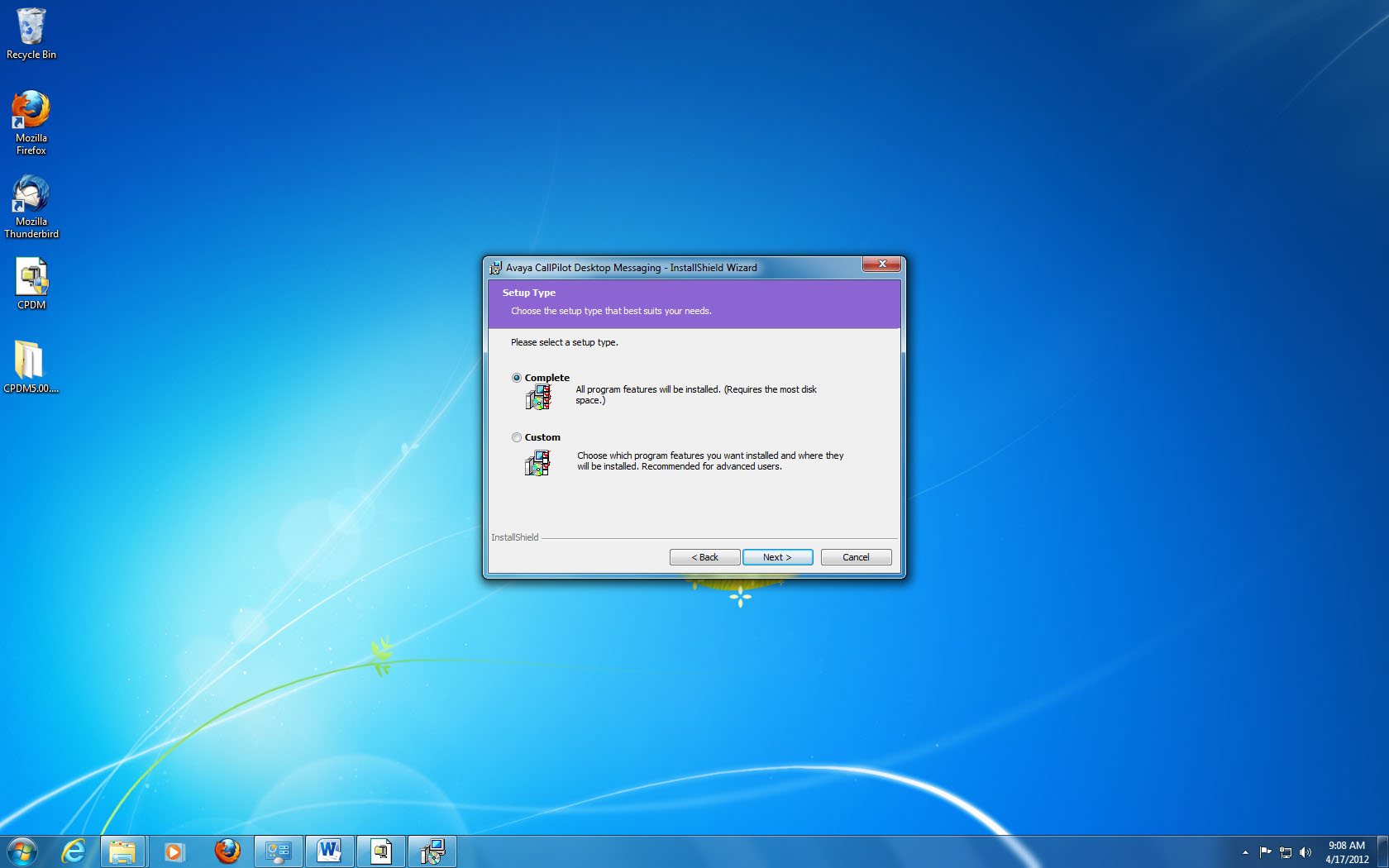Open the Control Panel taskbar item
1389x868 pixels.
click(279, 851)
